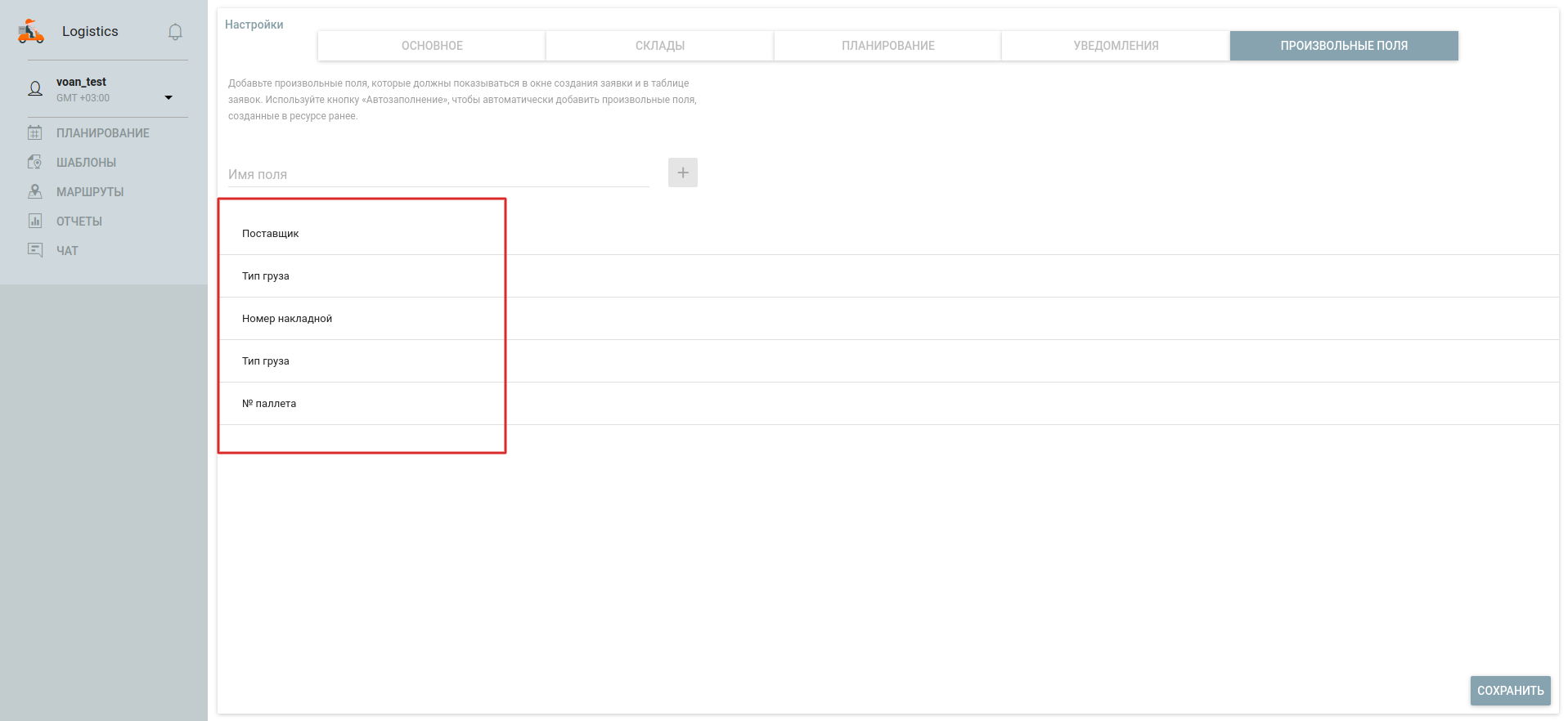Open the Чат message icon

(x=35, y=250)
